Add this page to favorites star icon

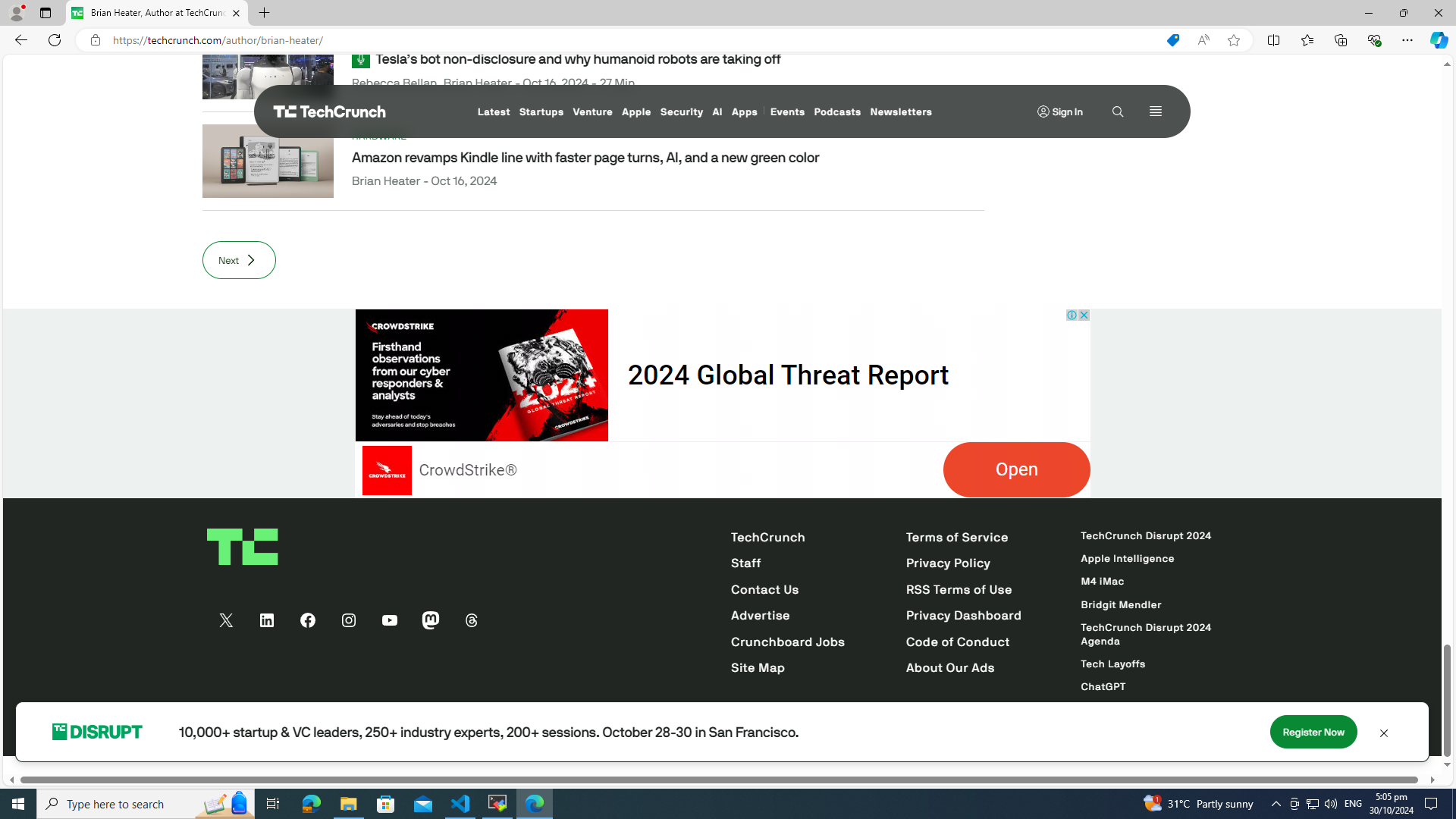(1234, 40)
